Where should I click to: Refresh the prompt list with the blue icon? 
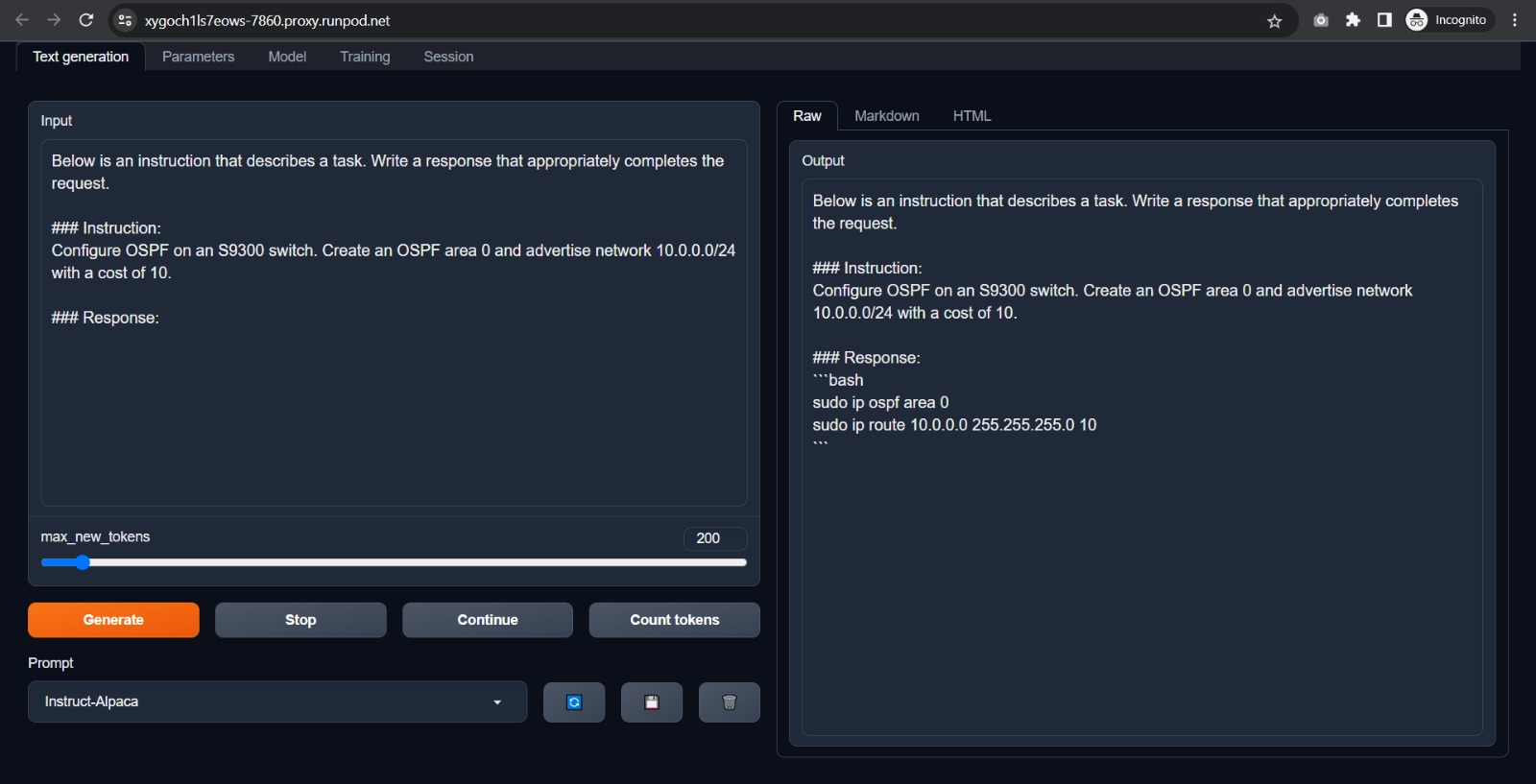click(574, 702)
